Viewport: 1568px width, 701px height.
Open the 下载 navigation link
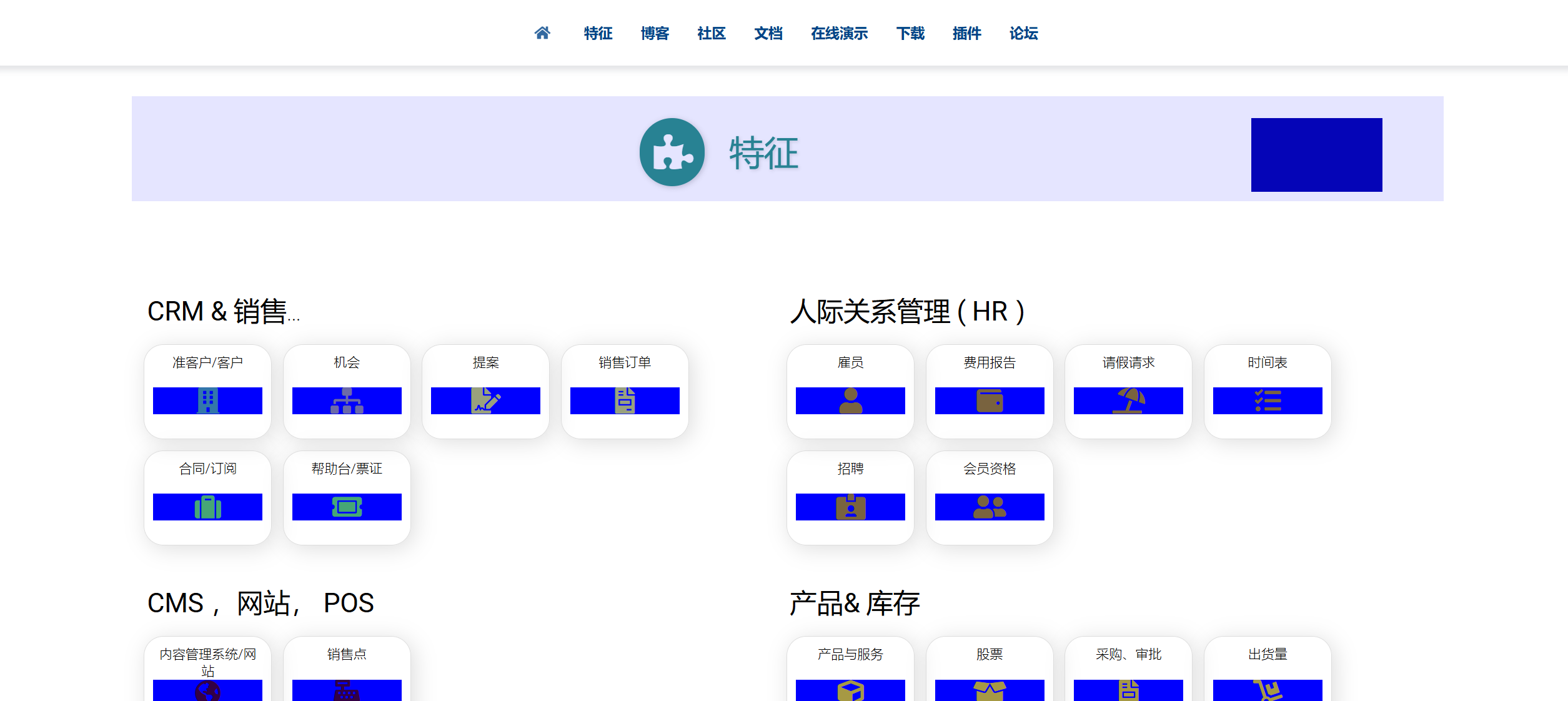pos(910,33)
